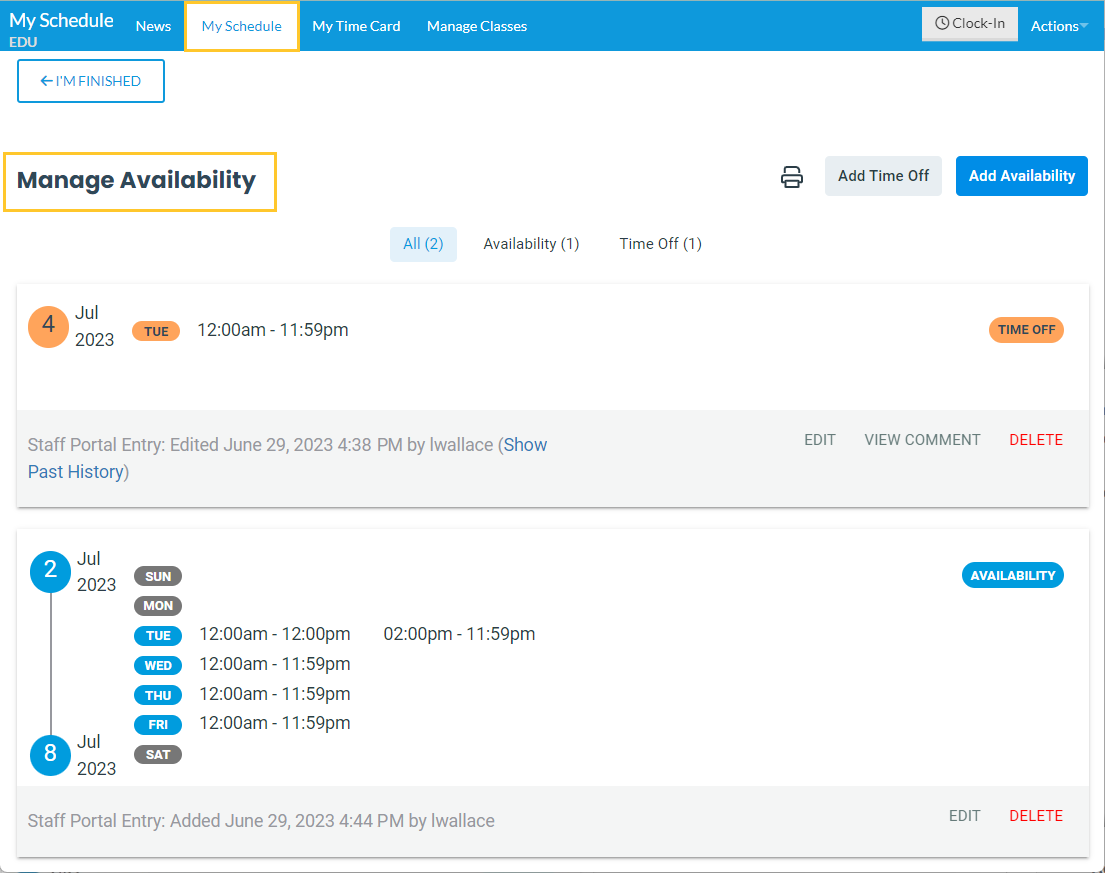
Task: Click the TIME OFF badge on July 4 entry
Action: (1026, 329)
